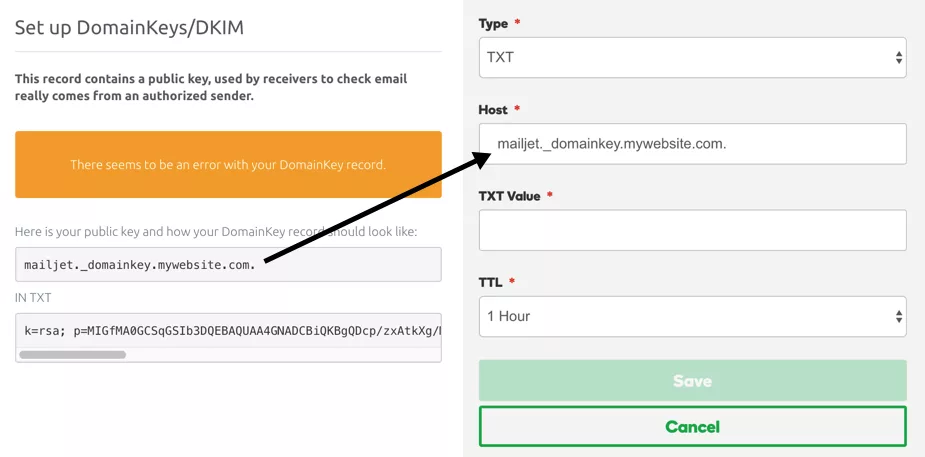This screenshot has width=925, height=457.
Task: Click the Type field label
Action: (x=494, y=24)
